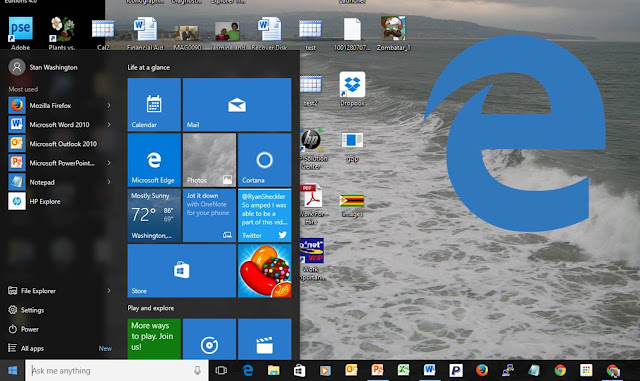
Task: Expand the Mozilla Firefox jump list arrow
Action: (109, 105)
